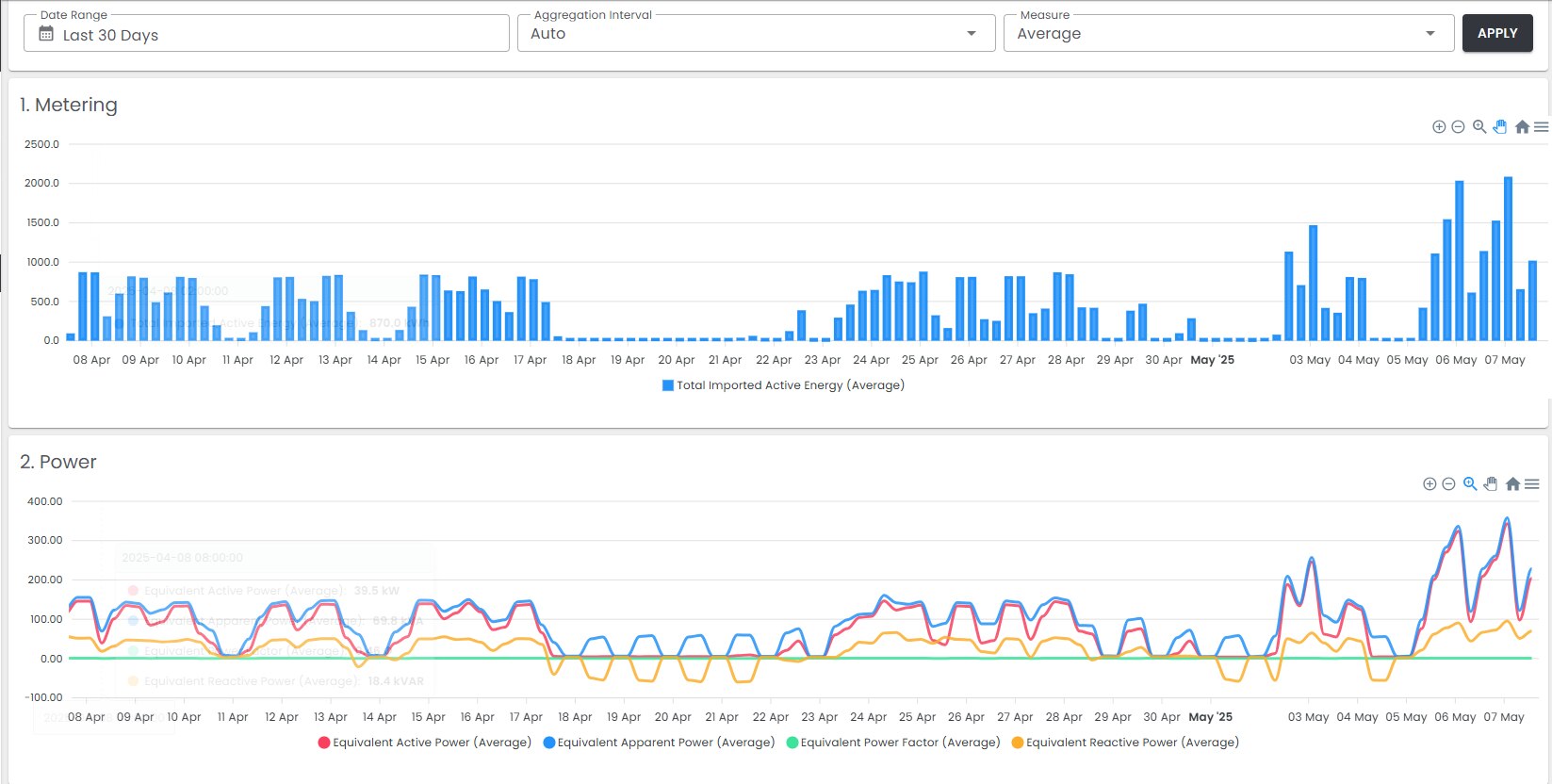Click zoom in icon on Metering chart
The width and height of the screenshot is (1552, 784).
(1439, 127)
